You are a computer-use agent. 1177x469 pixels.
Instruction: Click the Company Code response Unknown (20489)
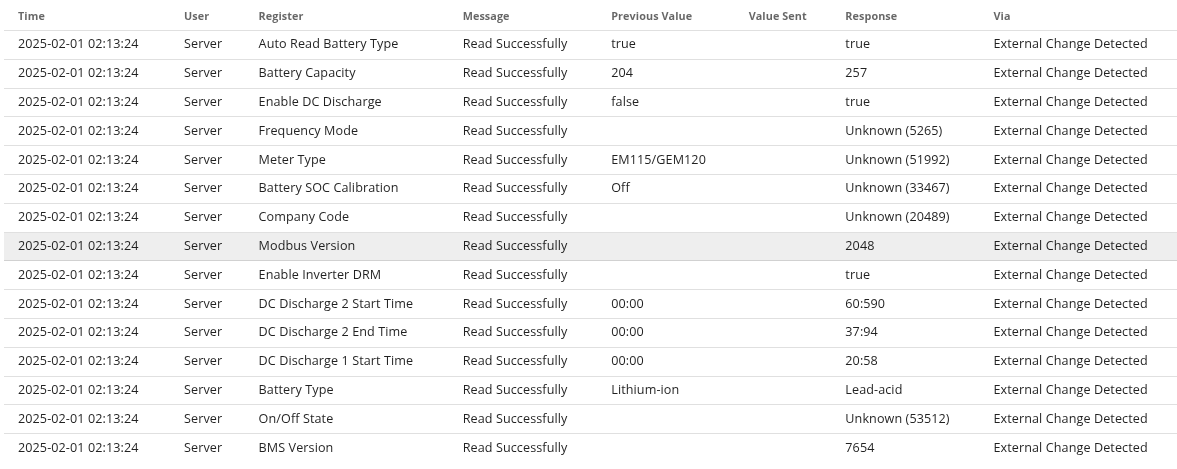[897, 217]
